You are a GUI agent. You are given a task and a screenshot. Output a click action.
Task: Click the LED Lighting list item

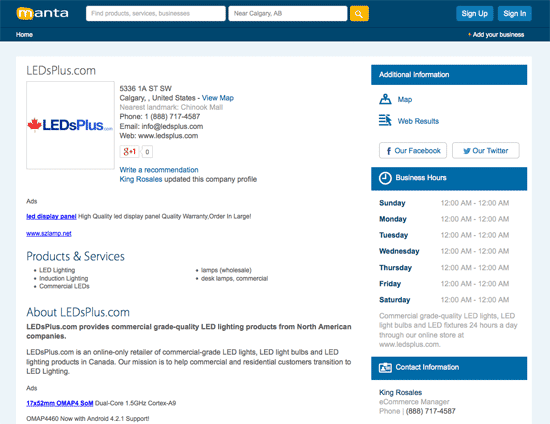pos(57,270)
